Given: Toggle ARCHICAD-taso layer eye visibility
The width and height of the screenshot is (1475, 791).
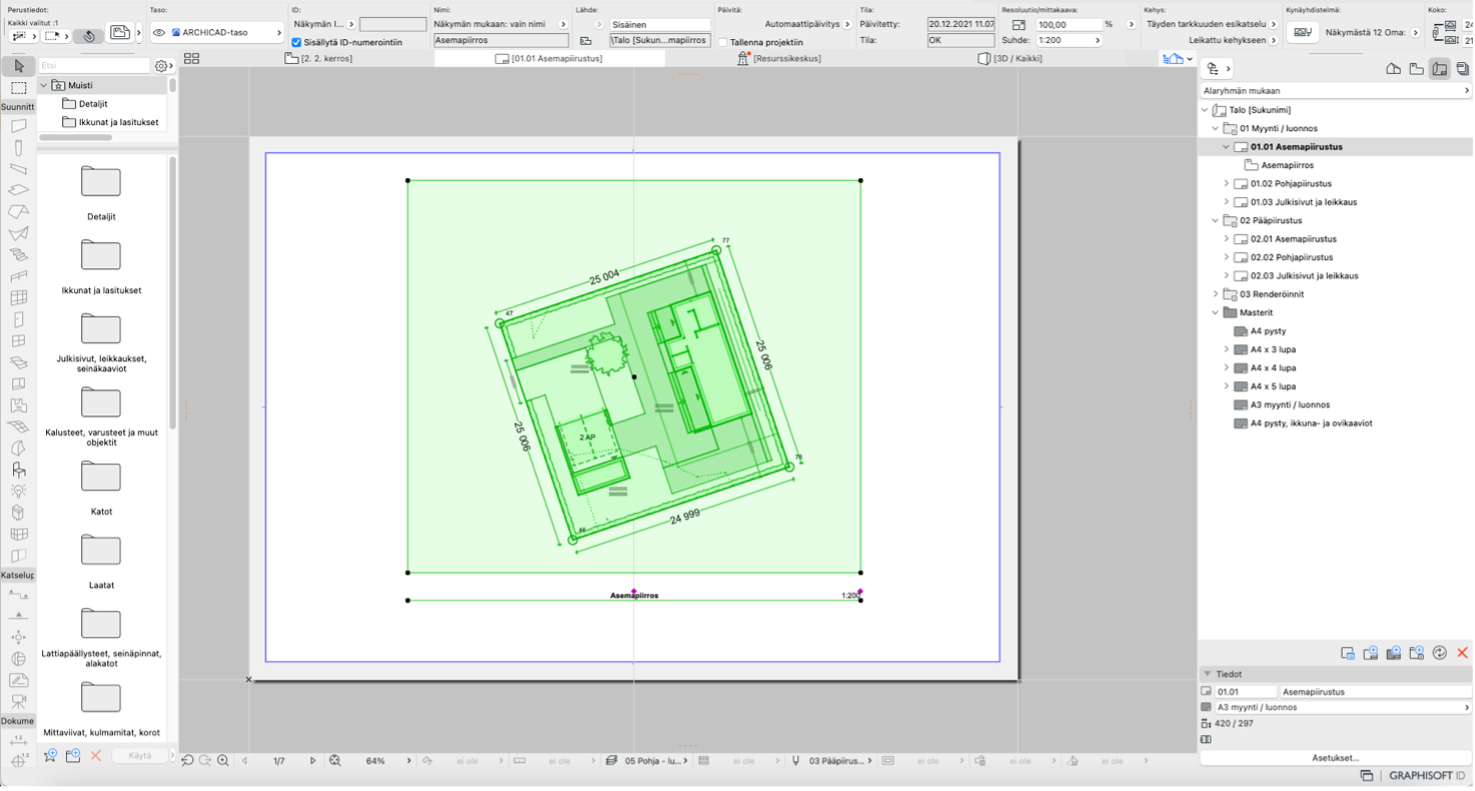Looking at the screenshot, I should point(159,33).
